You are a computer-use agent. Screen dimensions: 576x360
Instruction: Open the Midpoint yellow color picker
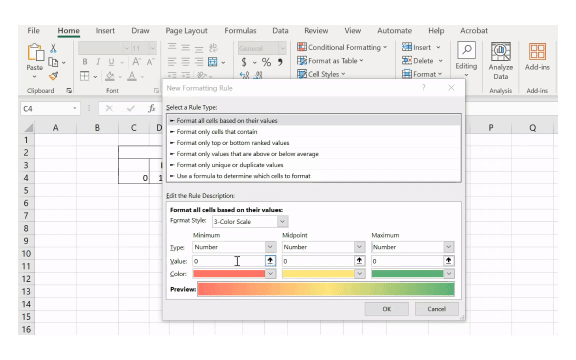pos(359,274)
